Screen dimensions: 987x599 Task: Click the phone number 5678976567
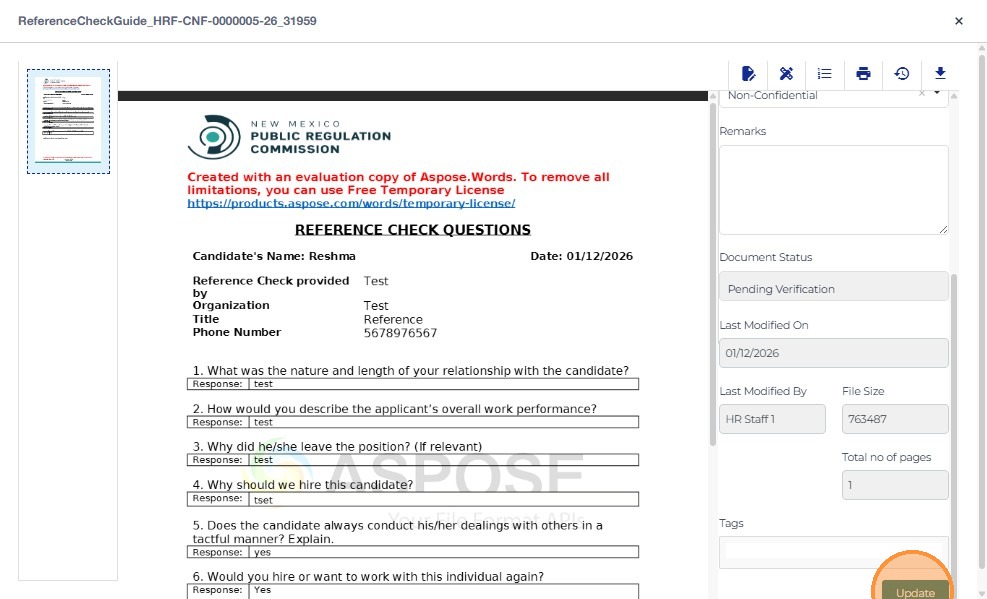point(400,333)
